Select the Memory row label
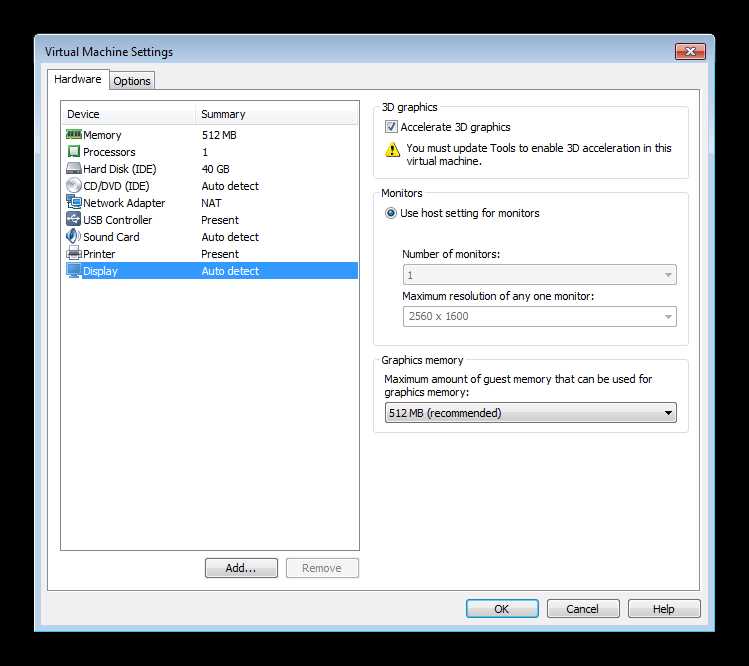The width and height of the screenshot is (749, 666). [102, 135]
